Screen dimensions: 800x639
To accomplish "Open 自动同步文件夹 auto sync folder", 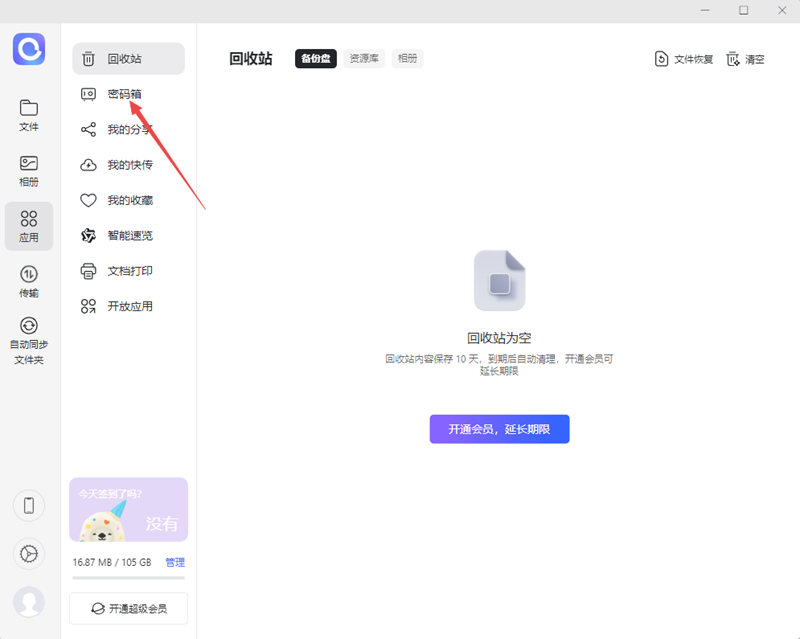I will tap(29, 335).
